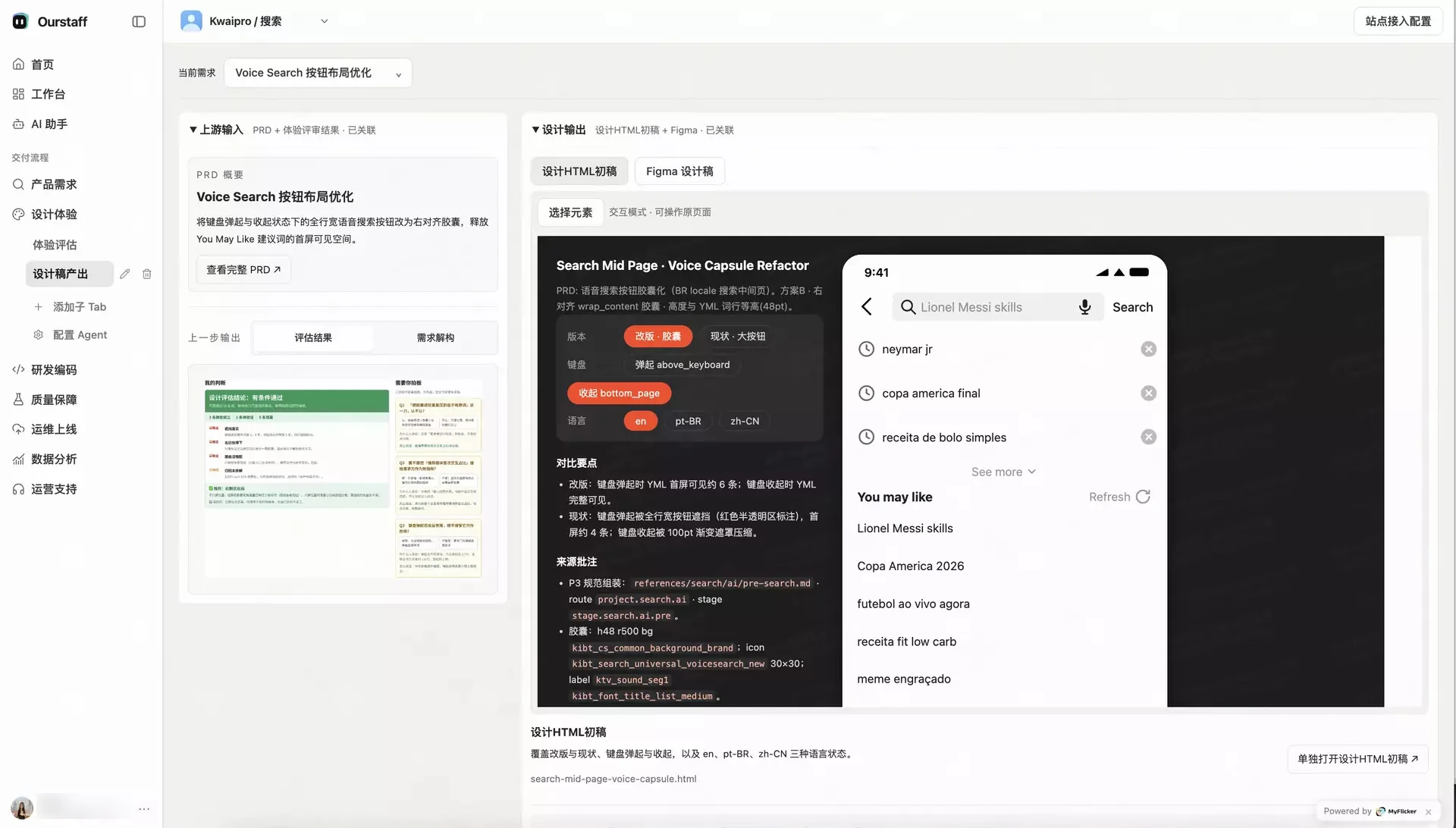Screen dimensions: 1456x828
Task: Open the evaluation result thumbnail preview
Action: pyautogui.click(x=343, y=479)
